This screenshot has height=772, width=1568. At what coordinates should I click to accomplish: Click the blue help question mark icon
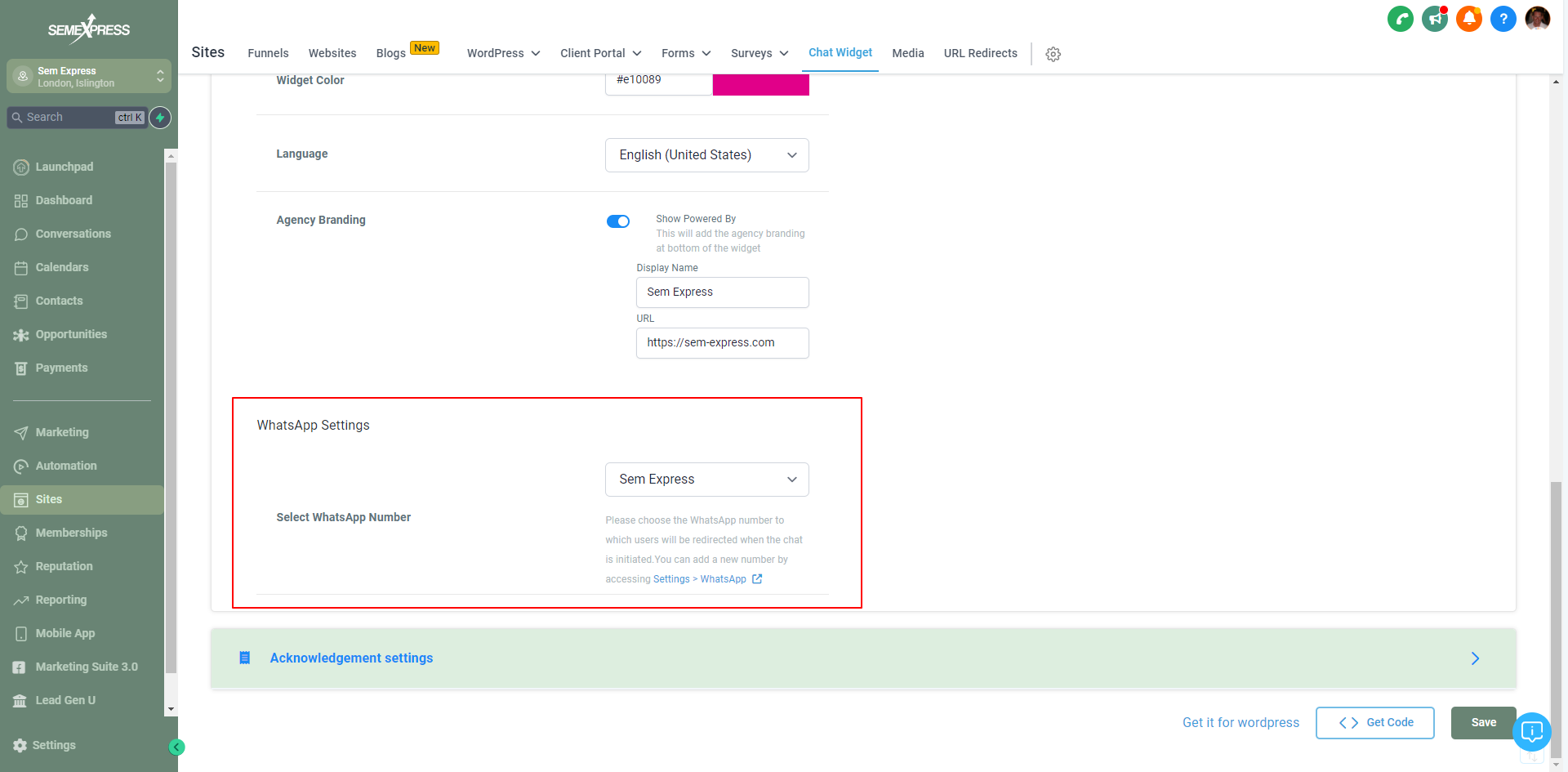1503,19
